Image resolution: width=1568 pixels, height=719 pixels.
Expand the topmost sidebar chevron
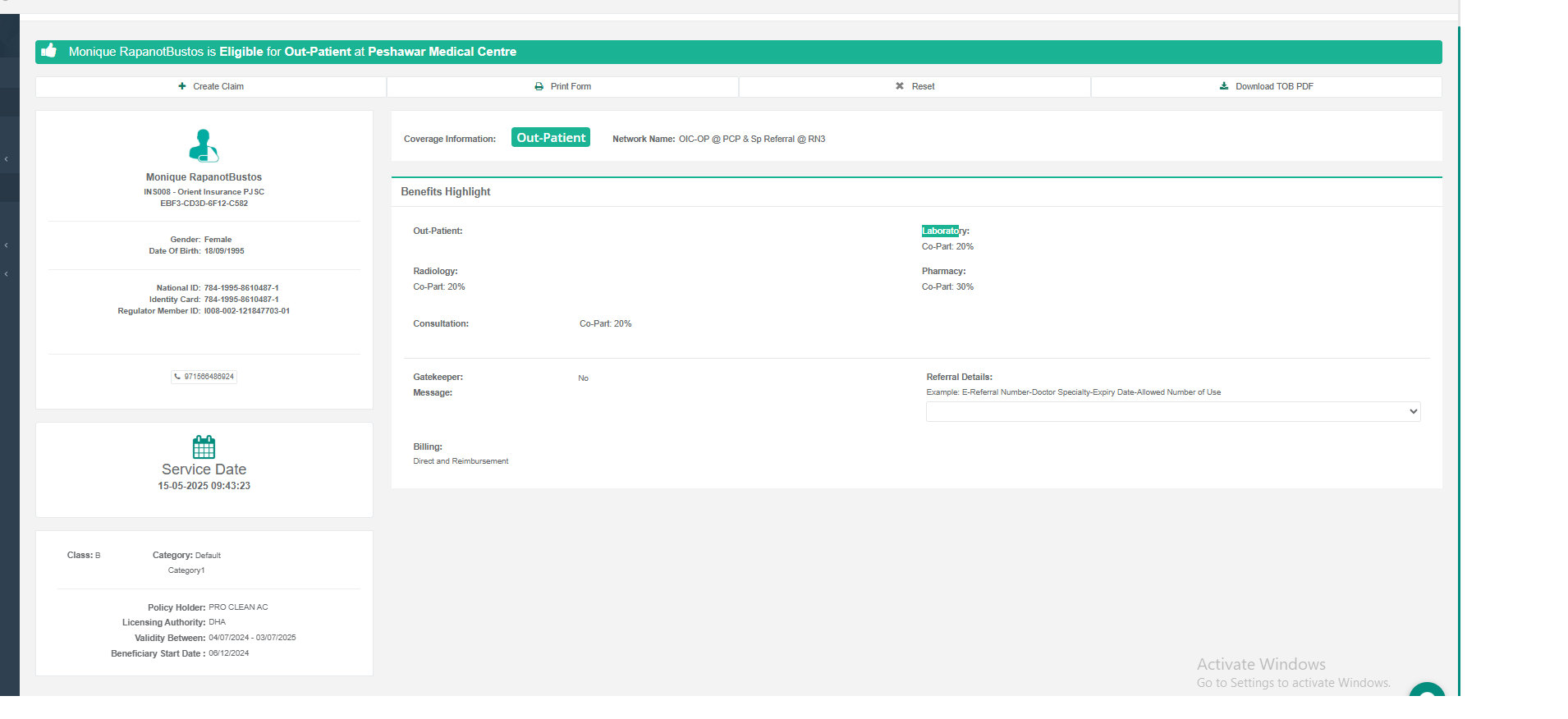point(7,159)
